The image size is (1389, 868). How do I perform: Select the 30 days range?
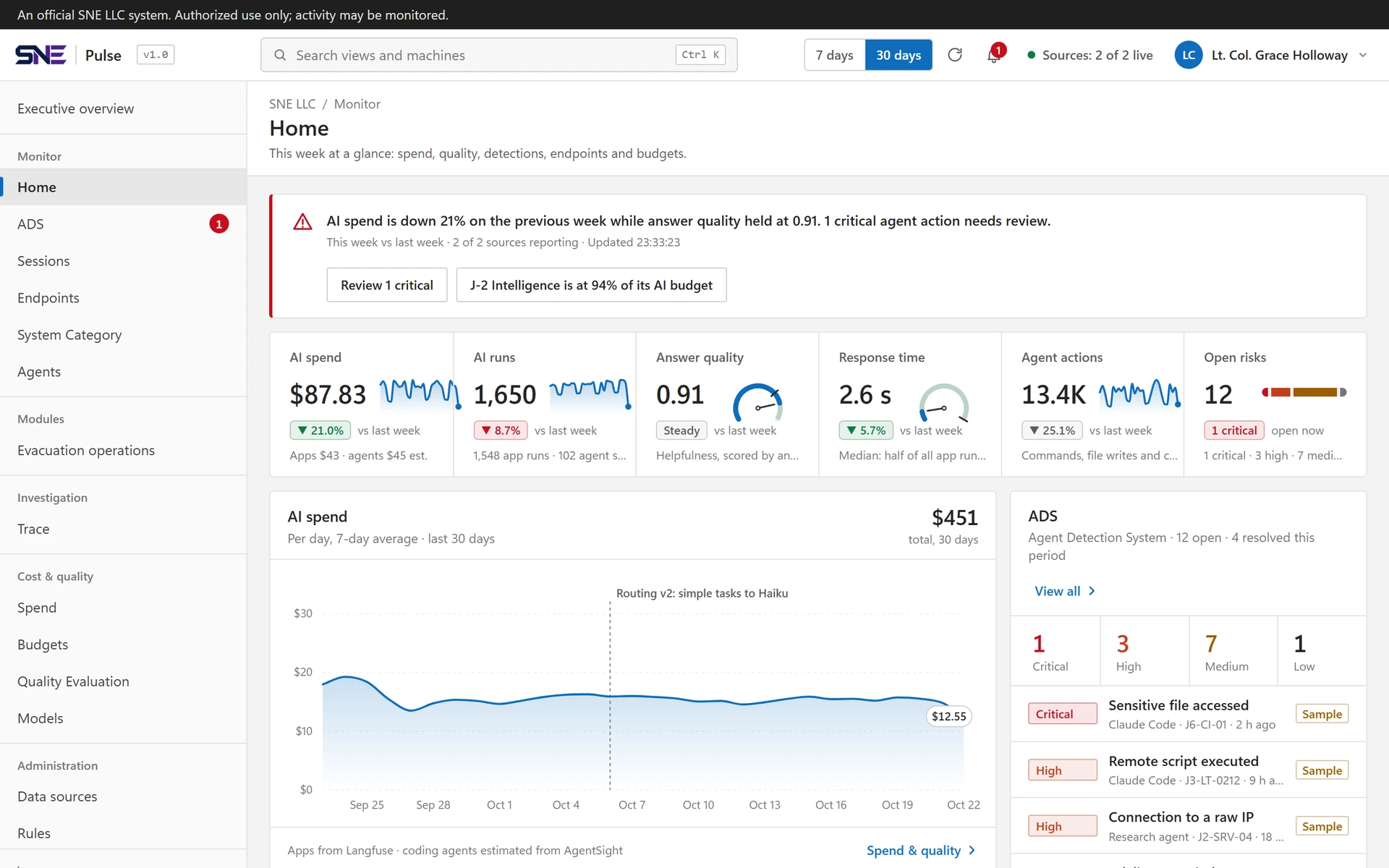pyautogui.click(x=899, y=55)
